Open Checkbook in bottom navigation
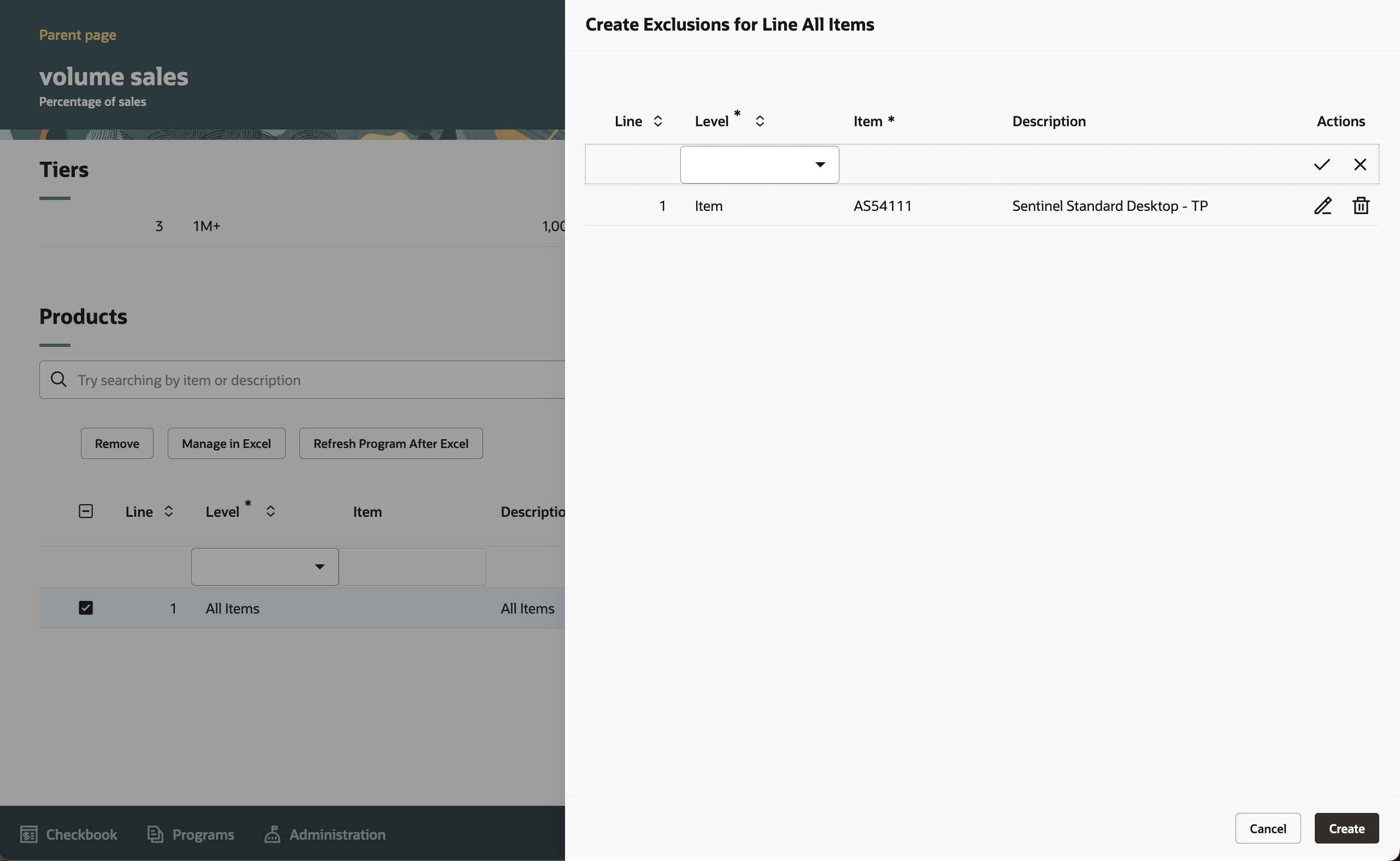The width and height of the screenshot is (1400, 861). tap(69, 834)
